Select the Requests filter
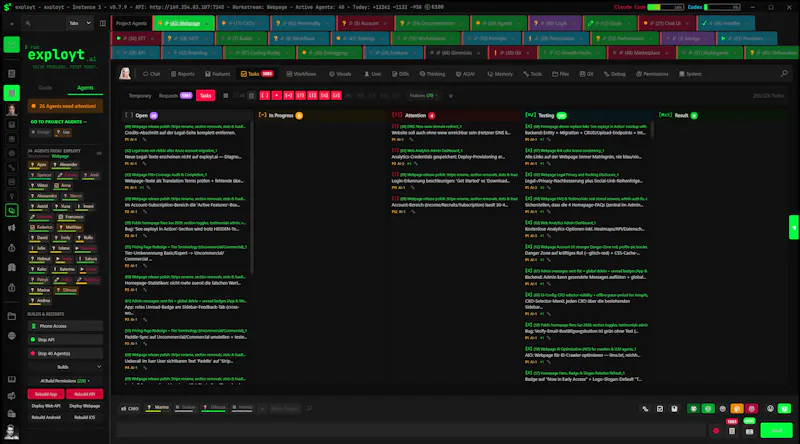The image size is (800, 444). click(x=174, y=96)
